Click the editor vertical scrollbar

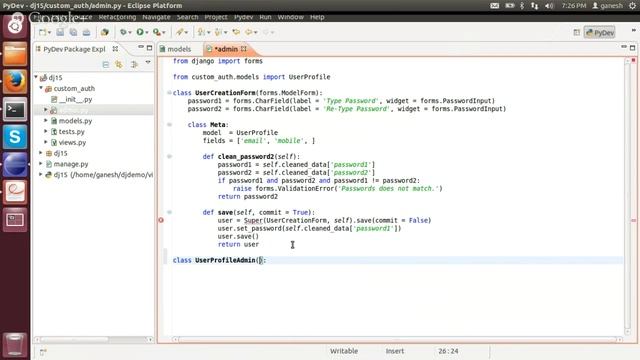[627, 196]
